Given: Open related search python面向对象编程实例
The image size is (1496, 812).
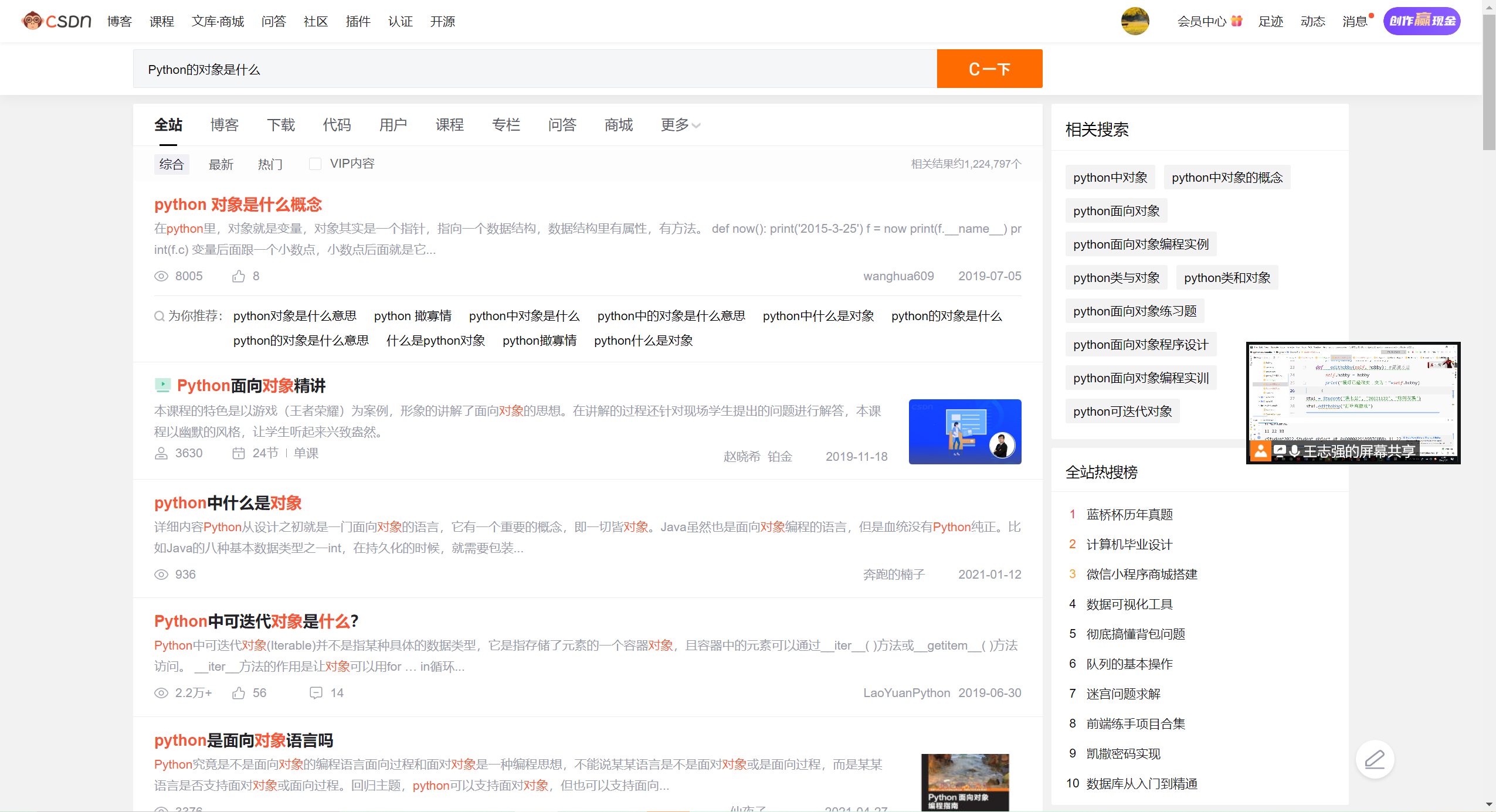Looking at the screenshot, I should coord(1141,244).
